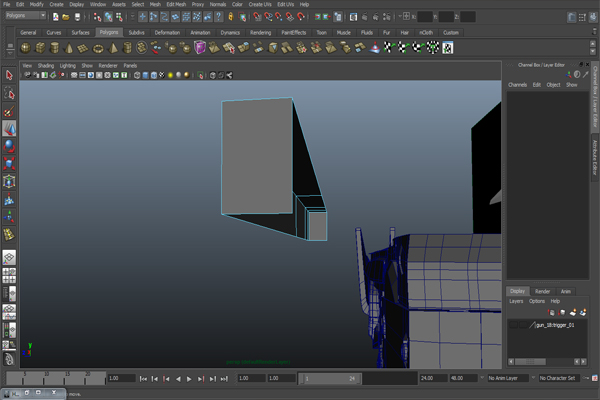Toggle the Channel Box show/hide icon
600x400 pixels.
[x=593, y=17]
